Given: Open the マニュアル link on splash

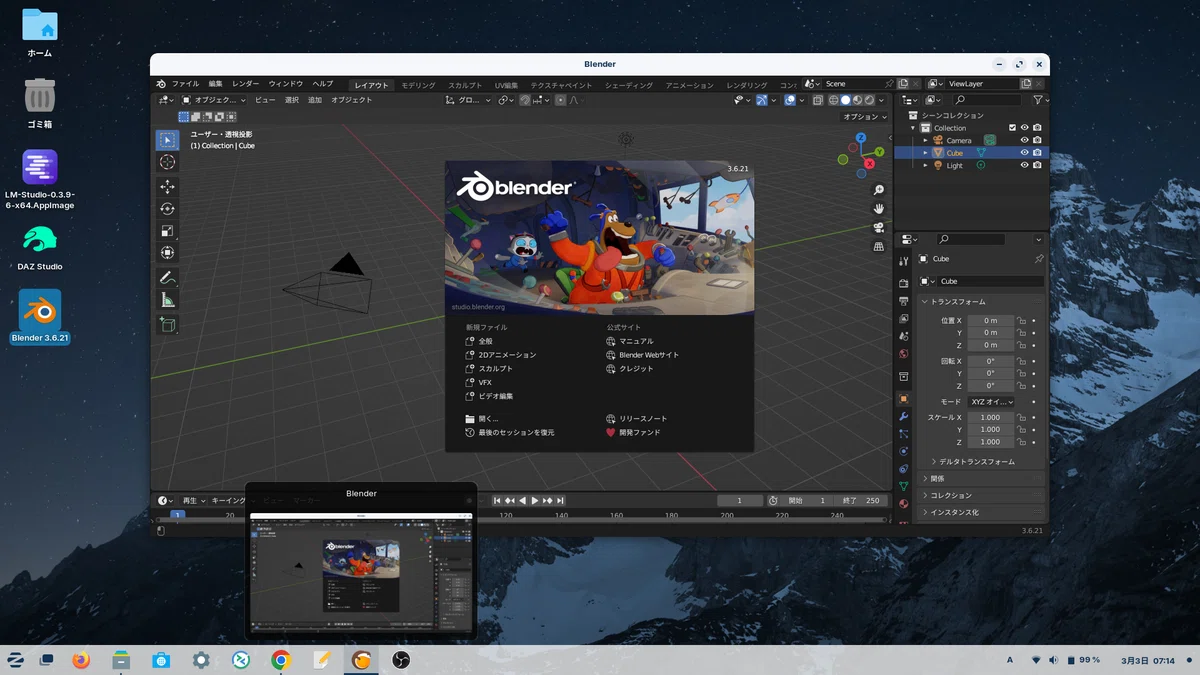Looking at the screenshot, I should [630, 341].
